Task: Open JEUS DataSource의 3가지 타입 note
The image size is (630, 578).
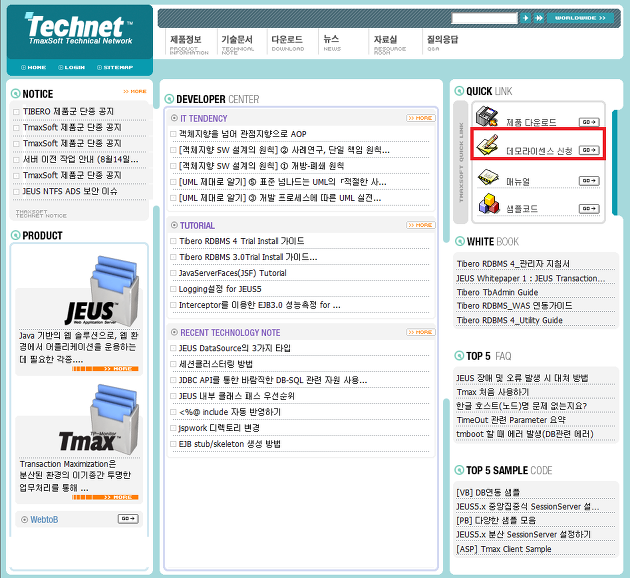Action: pyautogui.click(x=234, y=348)
